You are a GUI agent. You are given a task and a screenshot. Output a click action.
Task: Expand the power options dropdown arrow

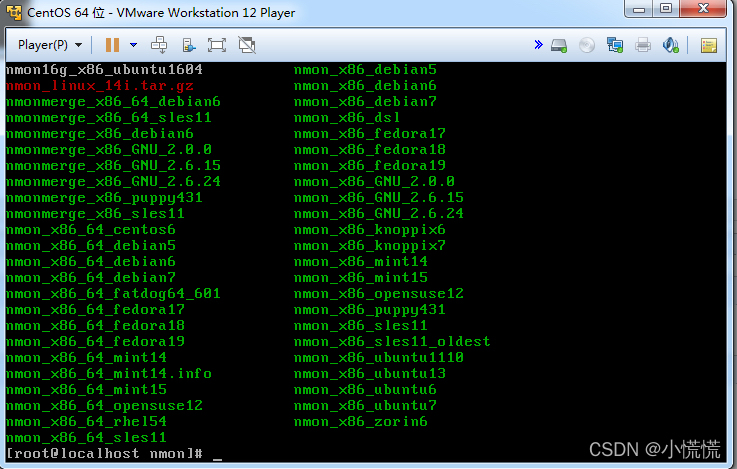click(133, 45)
